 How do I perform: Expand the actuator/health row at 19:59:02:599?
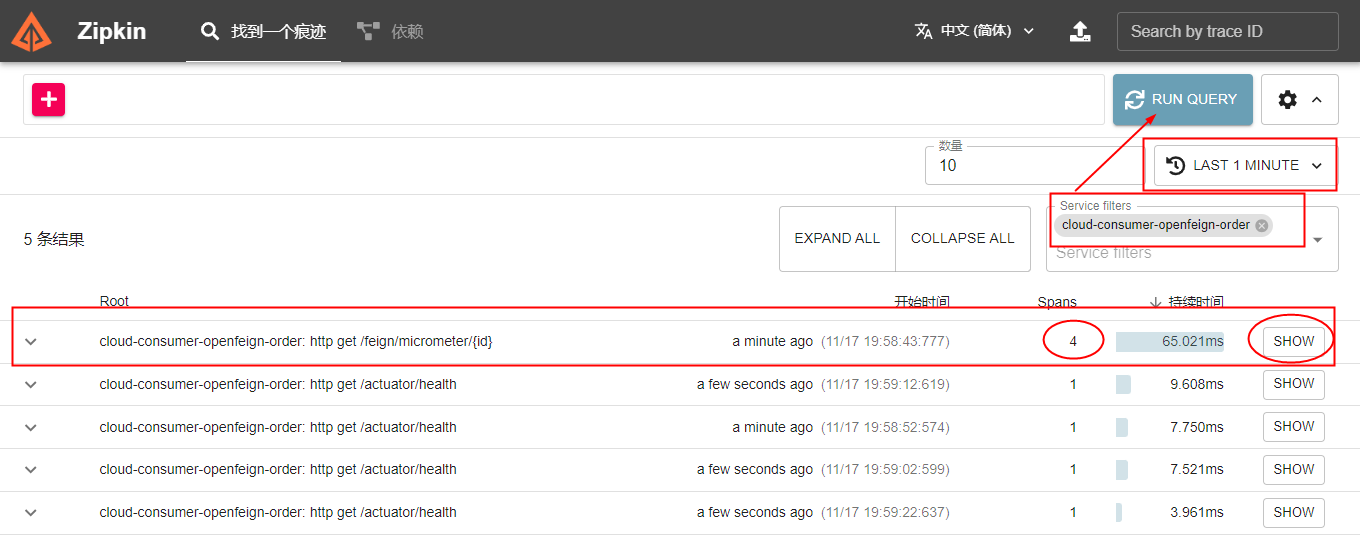point(31,469)
